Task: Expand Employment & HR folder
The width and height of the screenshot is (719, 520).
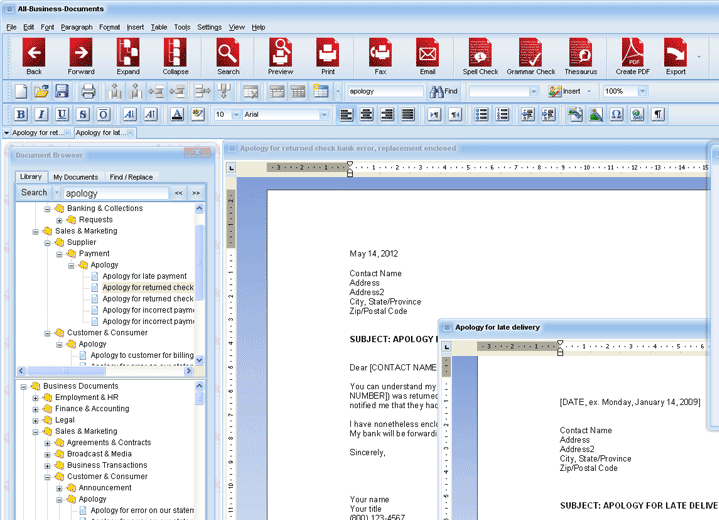Action: coord(35,398)
